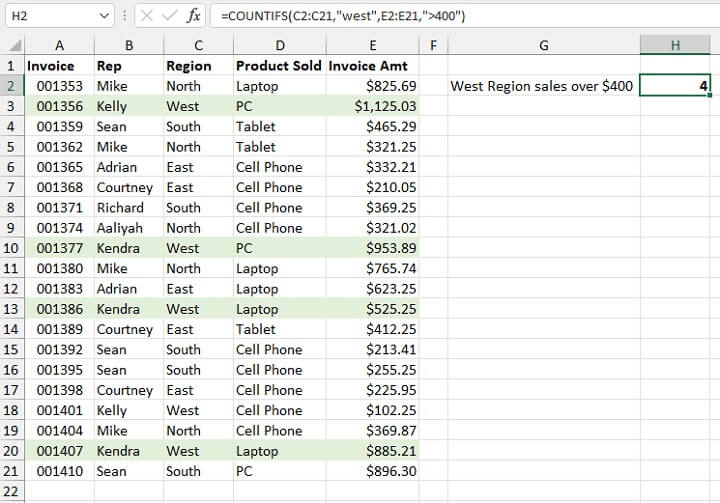Image resolution: width=720 pixels, height=503 pixels.
Task: Select cell H2 showing result 4
Action: [x=675, y=86]
